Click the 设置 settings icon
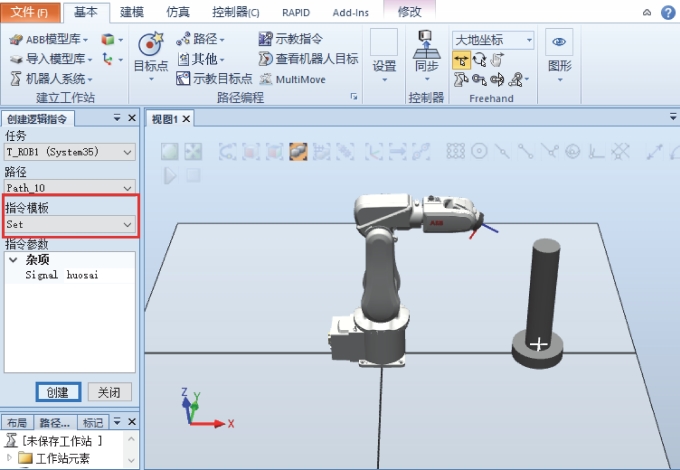 point(384,45)
